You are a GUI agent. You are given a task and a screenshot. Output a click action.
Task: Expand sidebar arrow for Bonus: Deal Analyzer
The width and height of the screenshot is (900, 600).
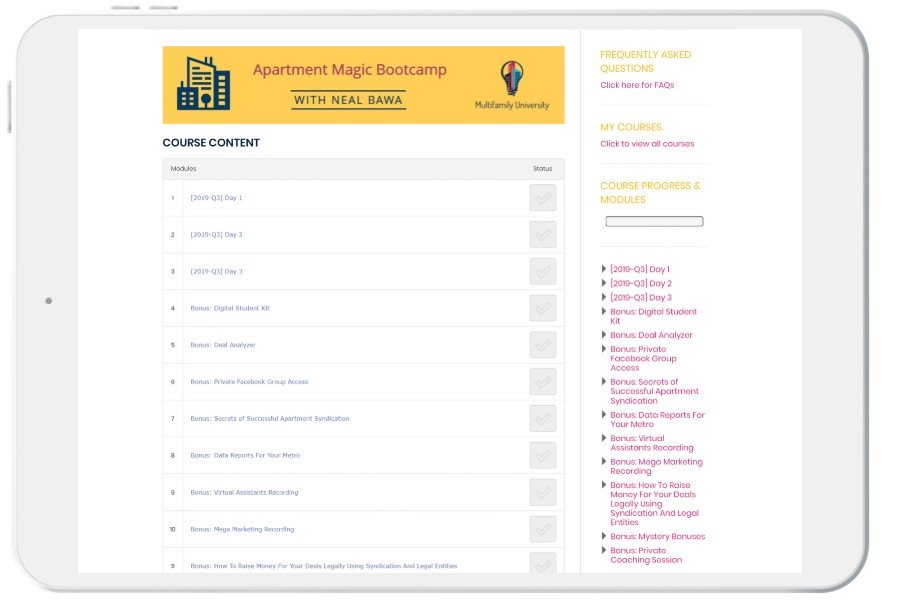(x=603, y=335)
